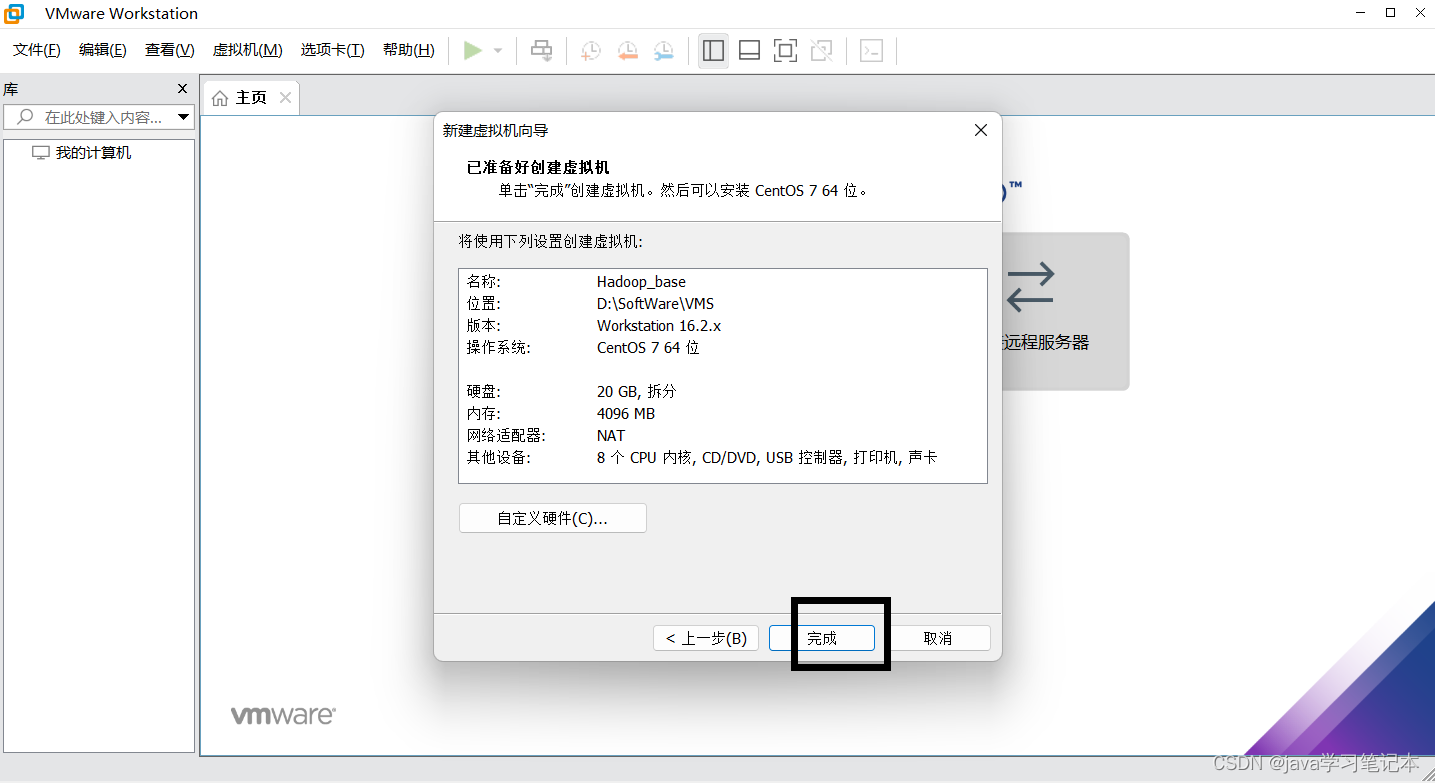
Task: Click the Take Snapshot clock icon
Action: (591, 50)
